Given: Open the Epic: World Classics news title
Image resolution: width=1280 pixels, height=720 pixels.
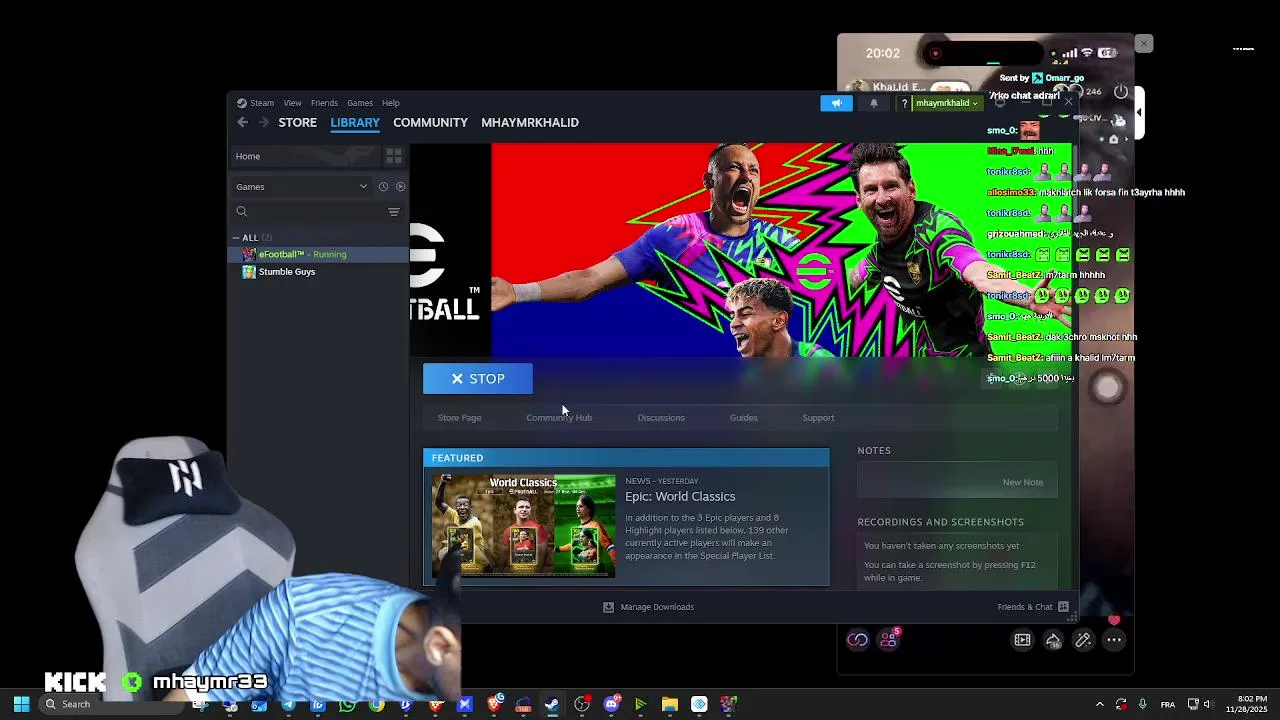Looking at the screenshot, I should tap(680, 497).
